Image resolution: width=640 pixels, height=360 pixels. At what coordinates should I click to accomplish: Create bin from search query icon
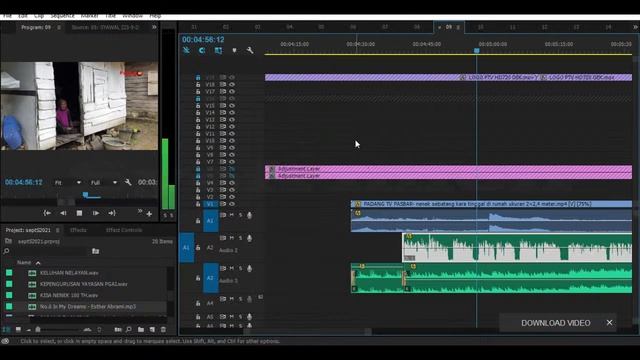pyautogui.click(x=96, y=251)
